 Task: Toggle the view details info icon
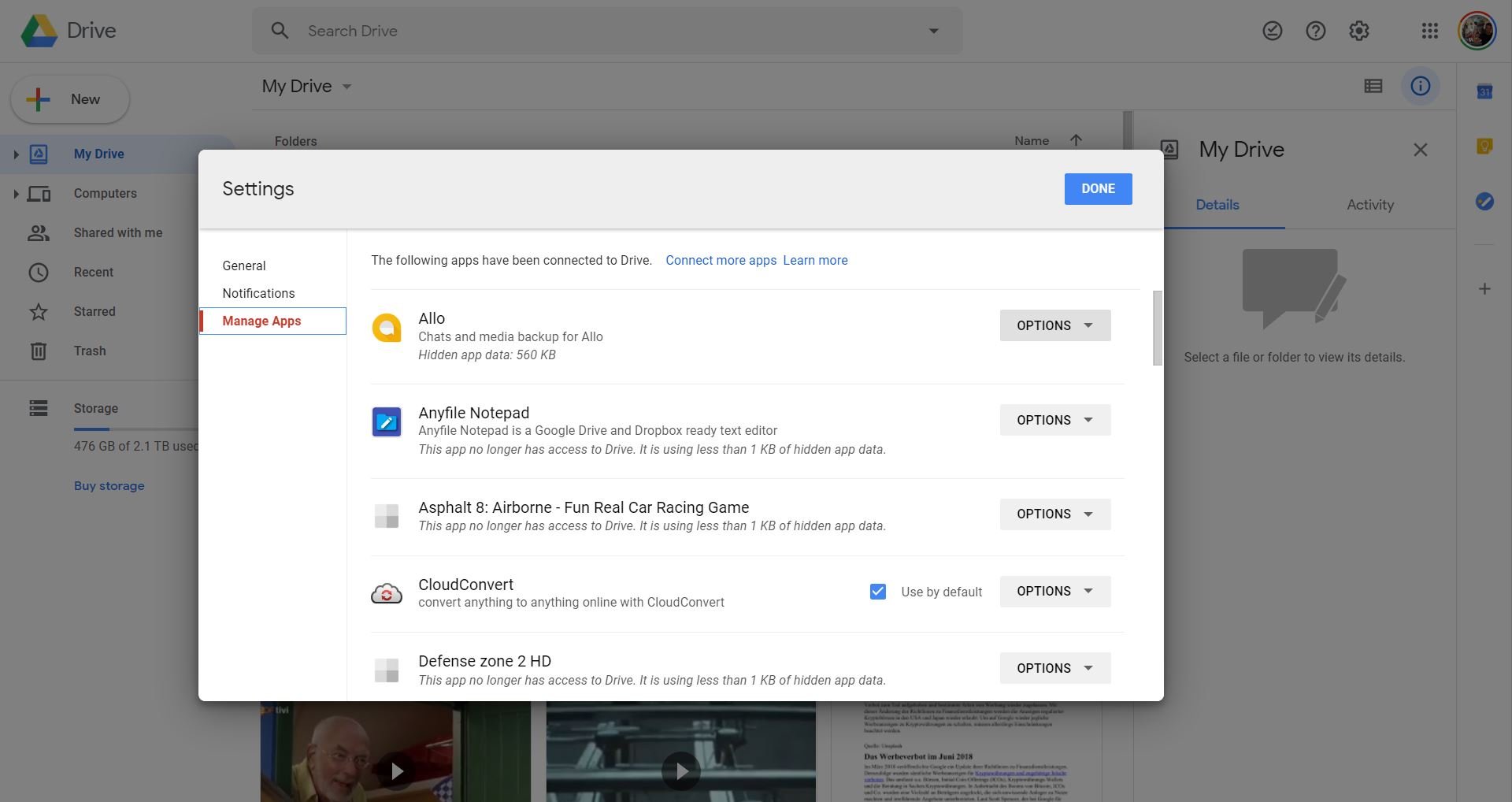[x=1420, y=86]
